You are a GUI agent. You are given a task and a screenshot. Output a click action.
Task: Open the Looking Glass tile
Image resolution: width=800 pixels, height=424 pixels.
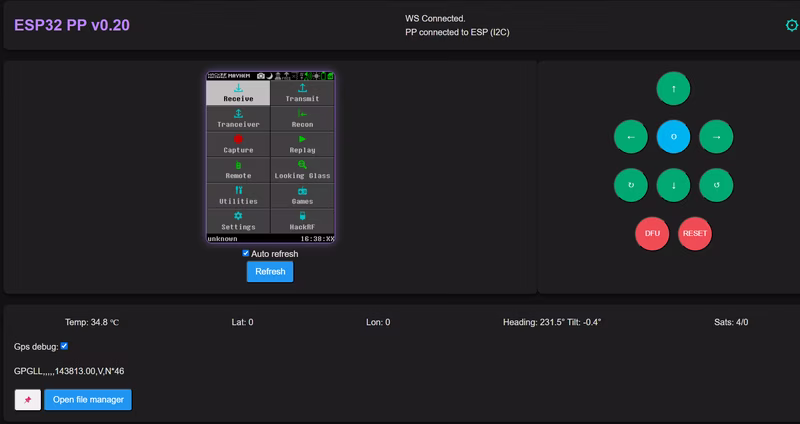303,170
